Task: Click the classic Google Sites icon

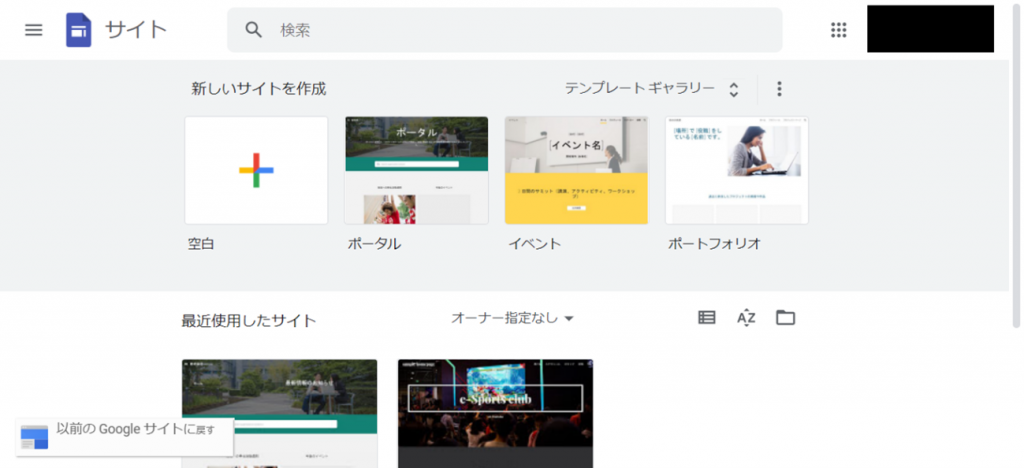Action: [x=35, y=437]
